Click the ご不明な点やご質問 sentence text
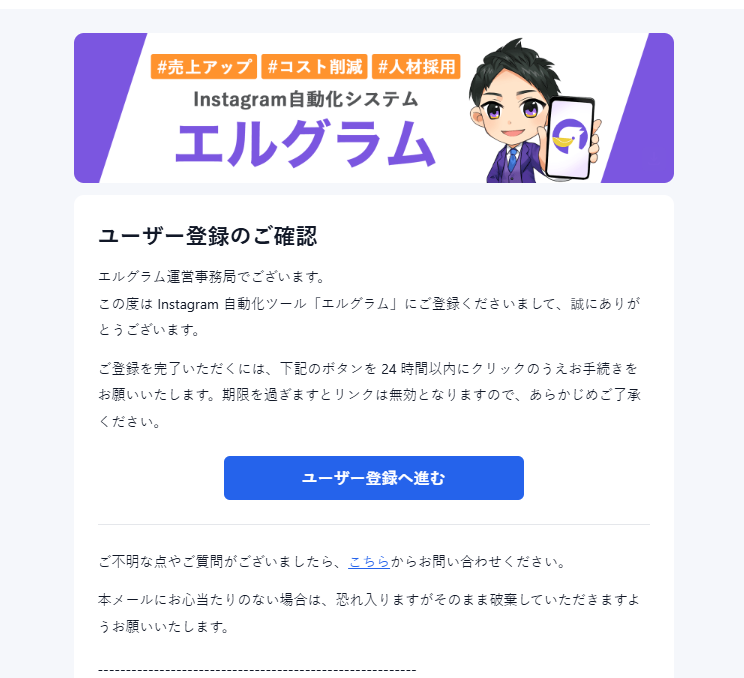Image resolution: width=744 pixels, height=678 pixels. (x=332, y=562)
